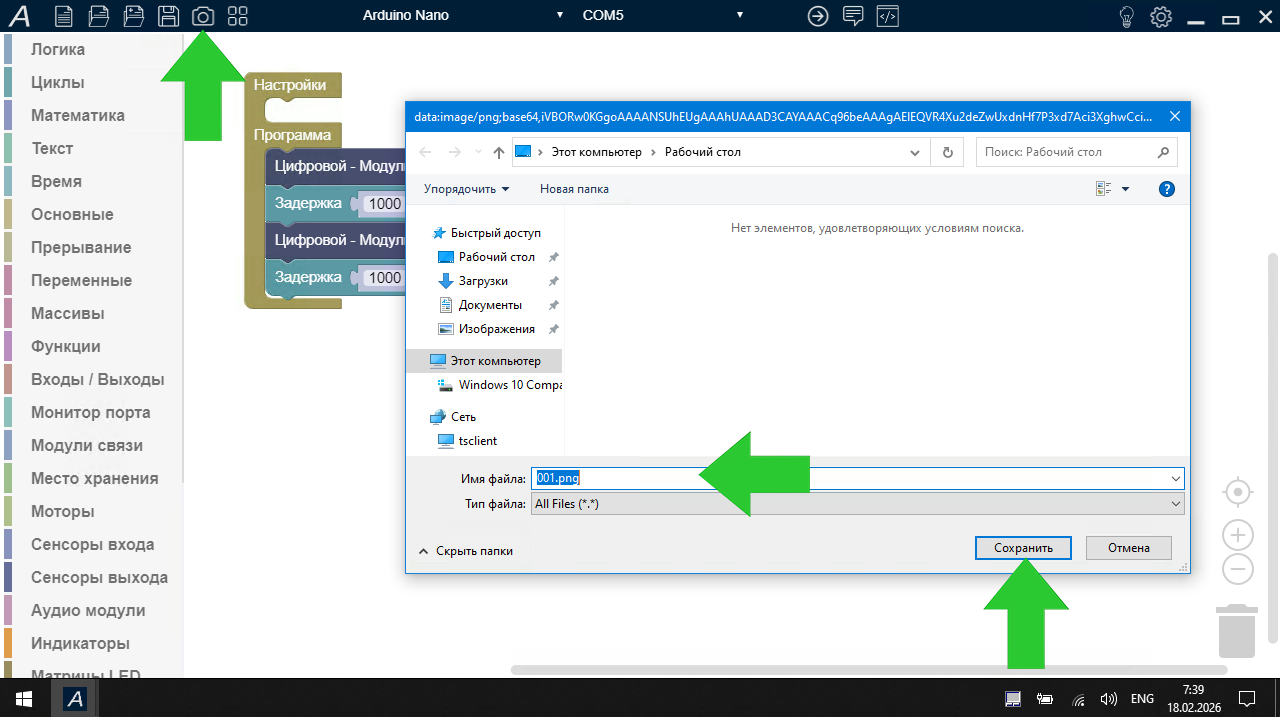Expand the COM5 port dropdown
This screenshot has width=1280, height=717.
(x=662, y=16)
